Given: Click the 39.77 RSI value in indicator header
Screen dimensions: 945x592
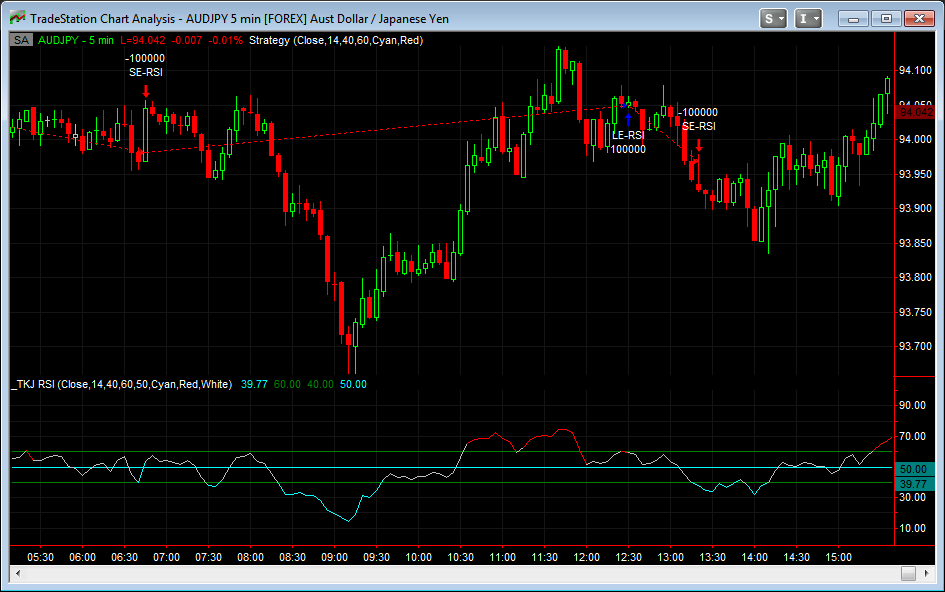Looking at the screenshot, I should (x=254, y=384).
